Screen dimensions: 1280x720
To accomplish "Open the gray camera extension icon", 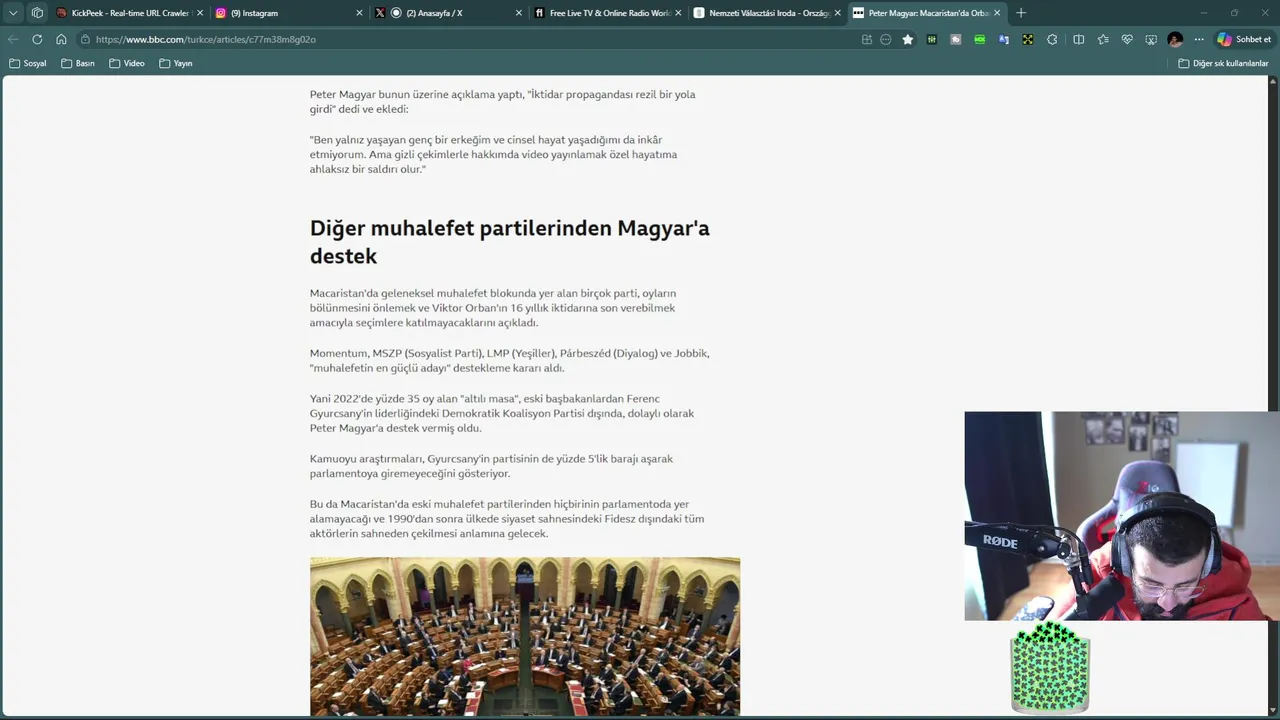I will 956,39.
